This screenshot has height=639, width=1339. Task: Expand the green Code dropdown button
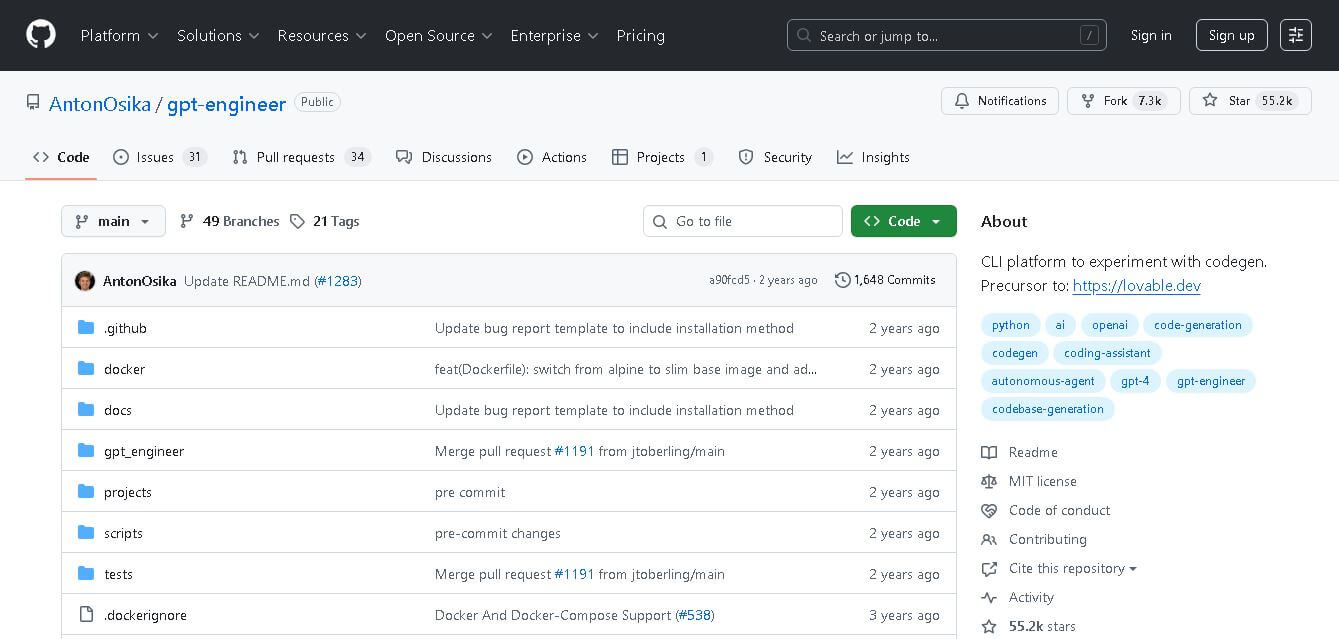(903, 221)
